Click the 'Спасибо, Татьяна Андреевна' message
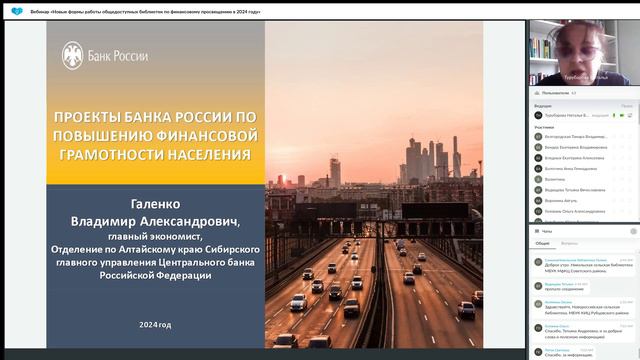Screen dimensions: 640x360 click(583, 334)
